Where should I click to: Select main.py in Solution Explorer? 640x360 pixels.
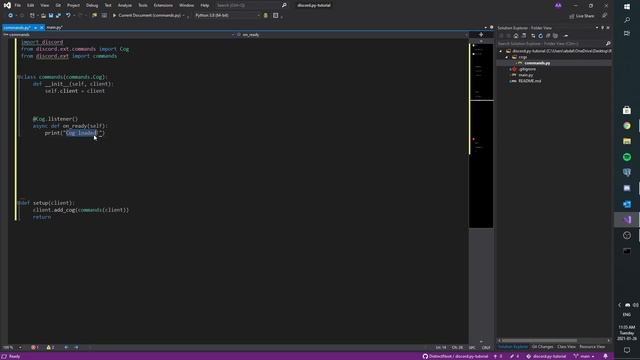(x=526, y=75)
